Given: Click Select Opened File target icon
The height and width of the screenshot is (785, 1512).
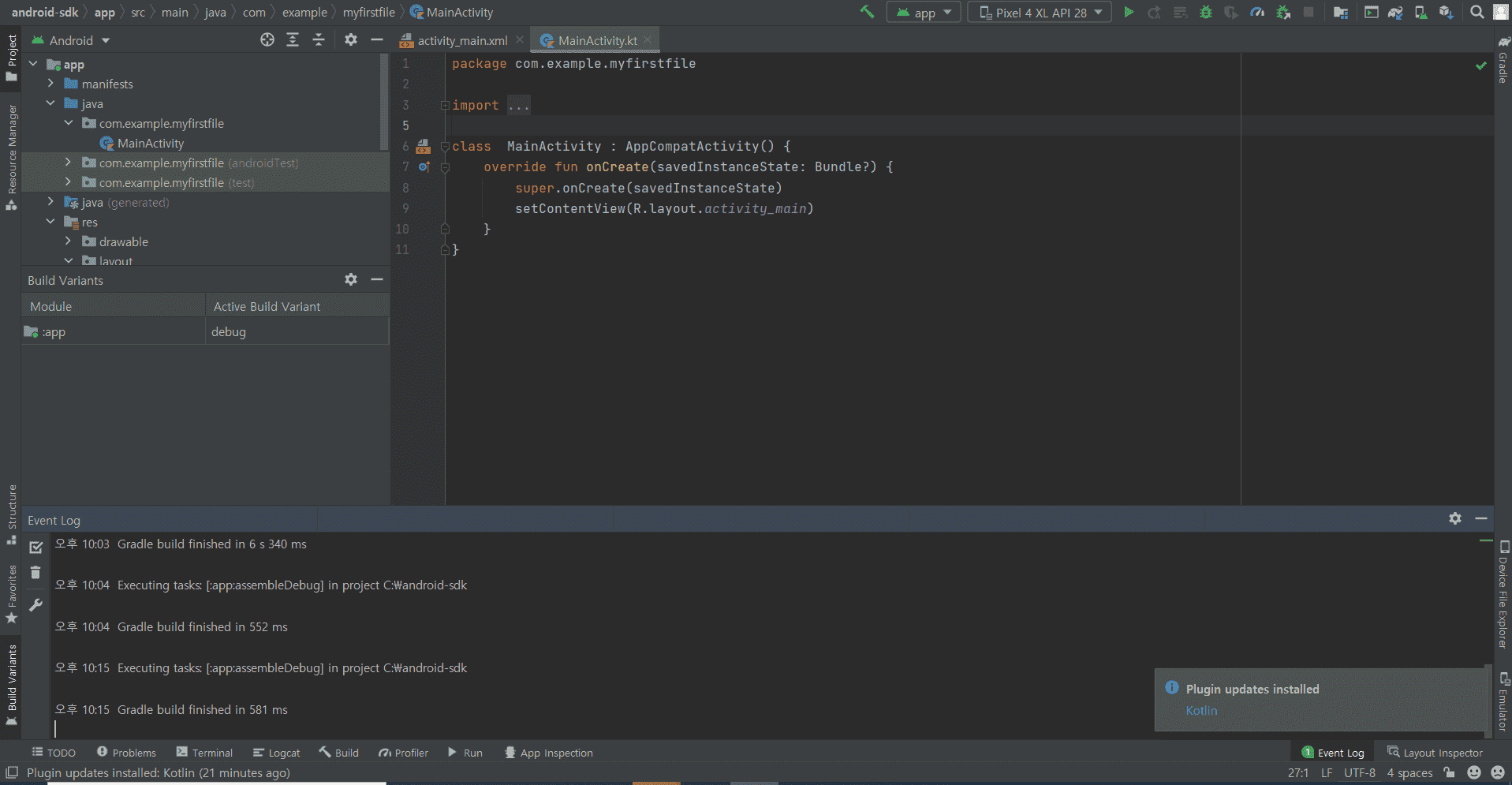Looking at the screenshot, I should pyautogui.click(x=267, y=40).
